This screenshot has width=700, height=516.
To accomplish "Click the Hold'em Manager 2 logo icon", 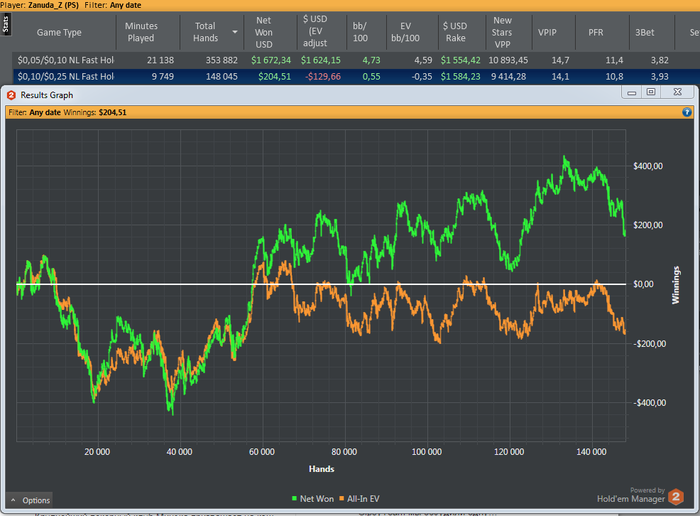I will [x=676, y=497].
